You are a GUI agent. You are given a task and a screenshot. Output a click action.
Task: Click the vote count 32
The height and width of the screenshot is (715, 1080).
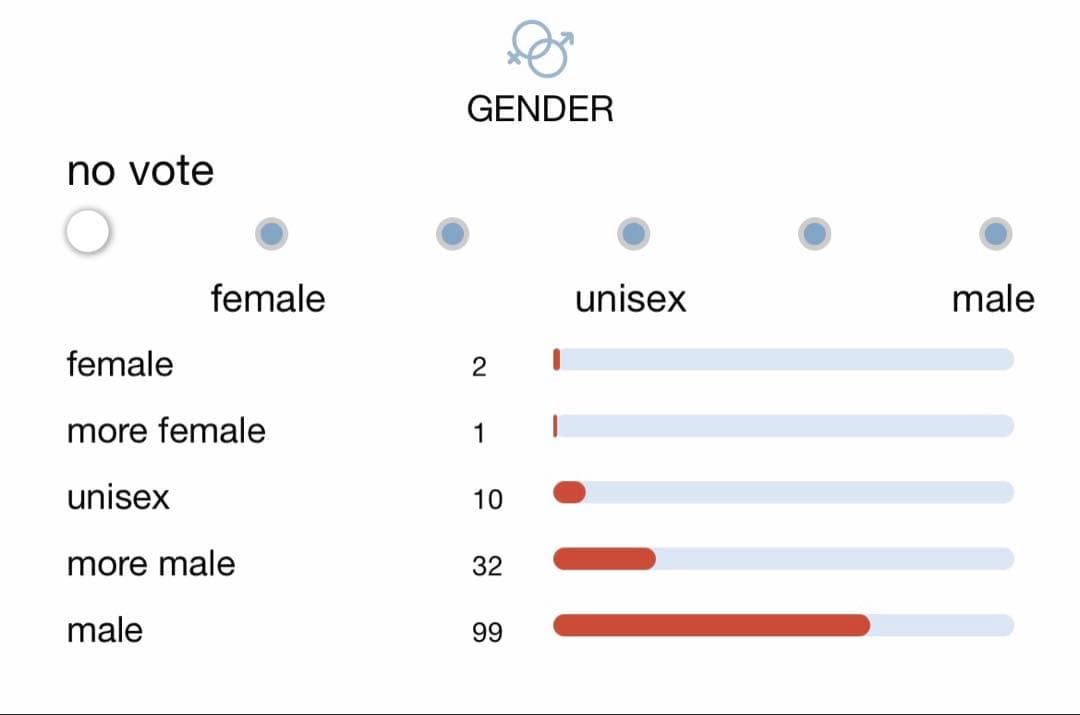pos(487,566)
